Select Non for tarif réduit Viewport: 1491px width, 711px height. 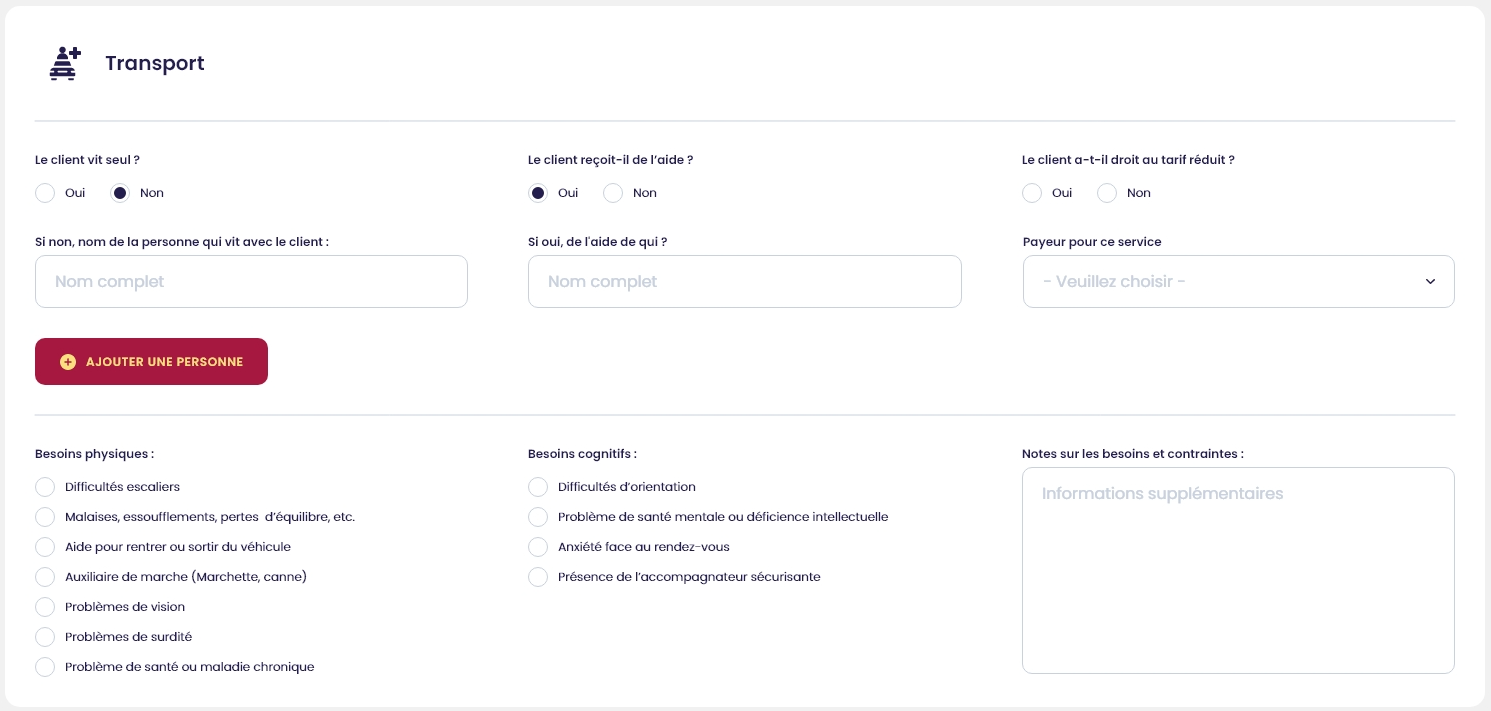tap(1107, 193)
